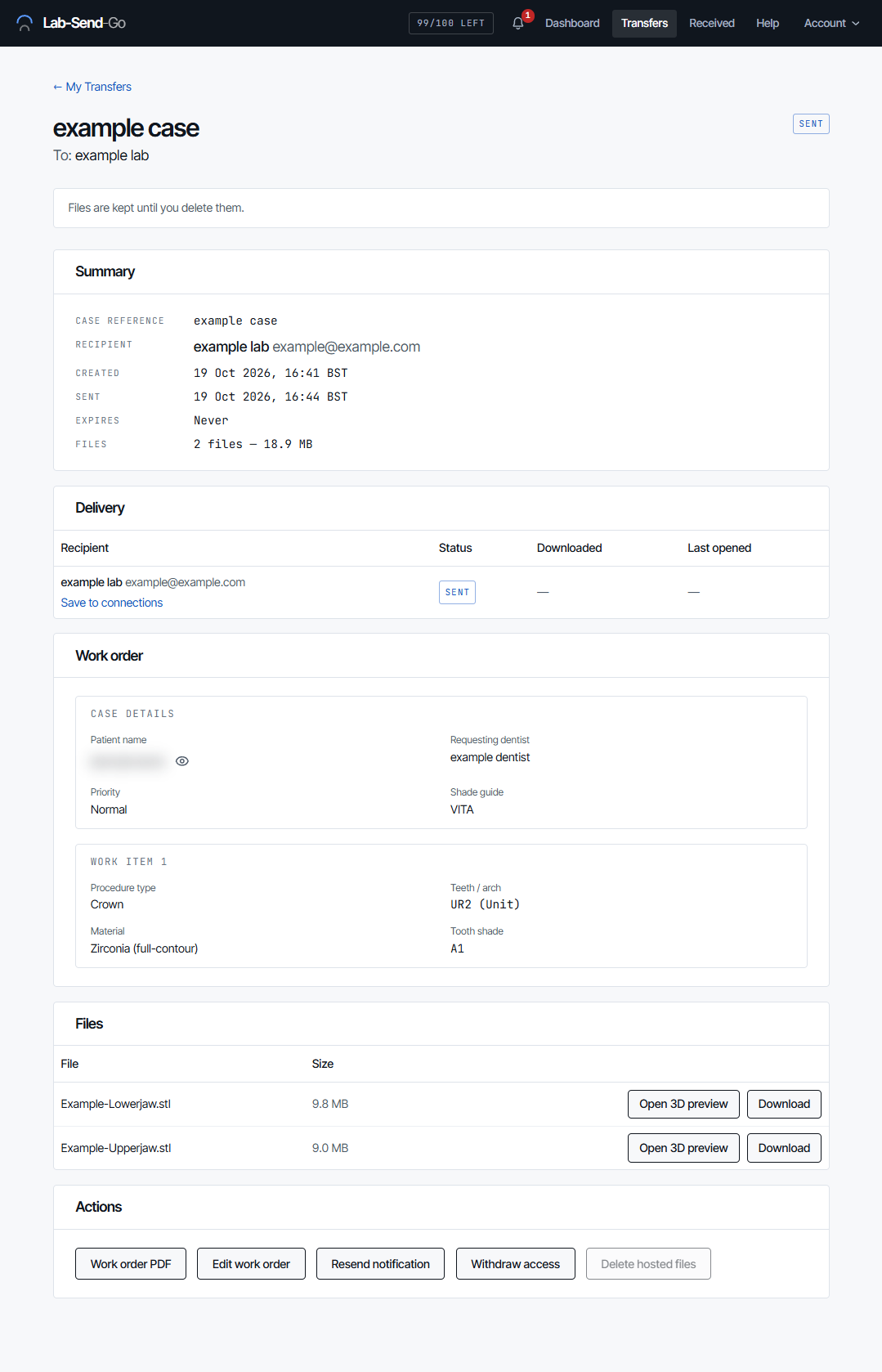Click the 'Normal' priority value
This screenshot has width=882, height=1372.
109,809
